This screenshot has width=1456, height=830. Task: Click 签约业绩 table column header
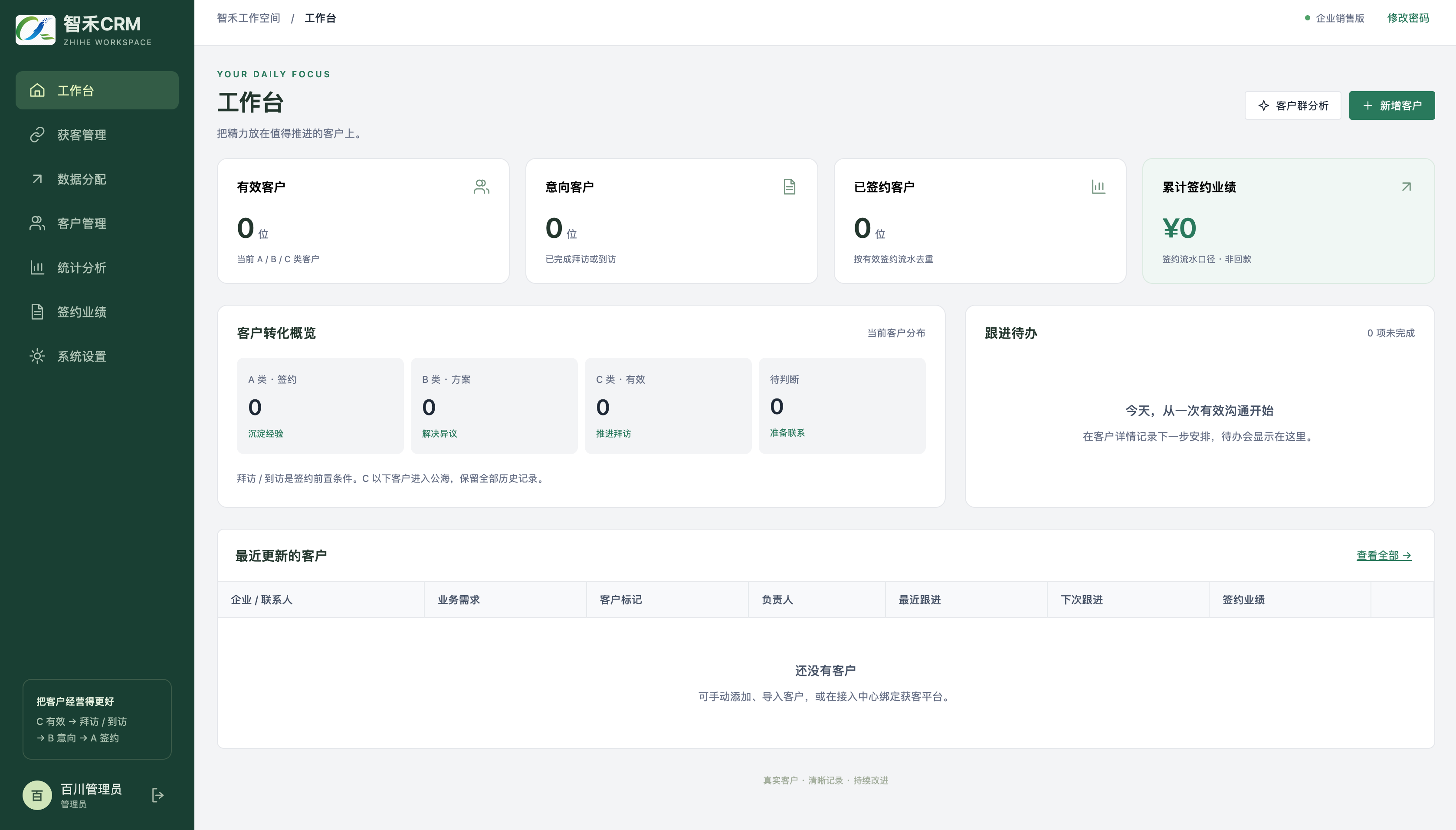1290,599
